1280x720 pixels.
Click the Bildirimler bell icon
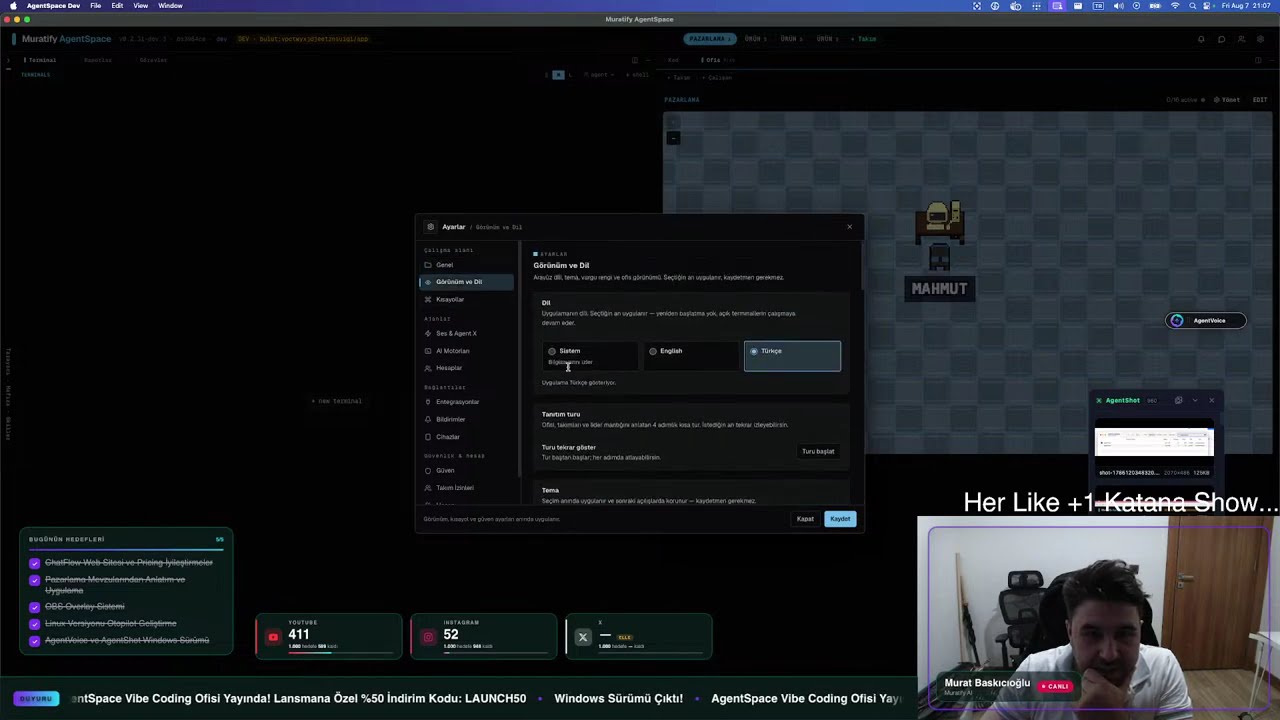[x=428, y=419]
